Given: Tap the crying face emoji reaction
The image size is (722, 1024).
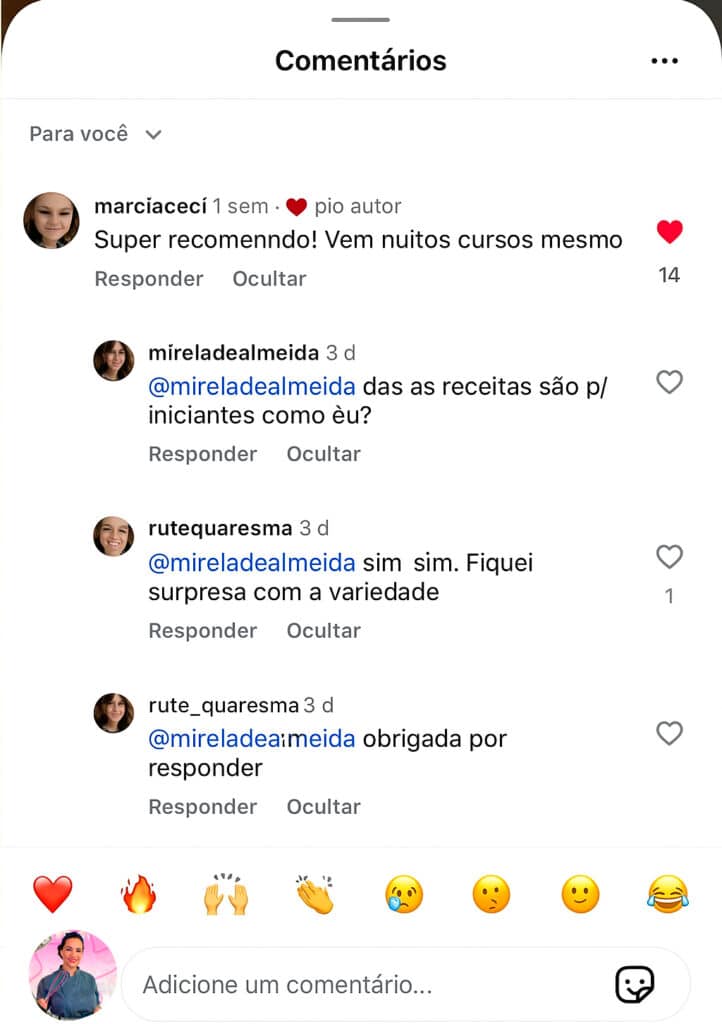Looking at the screenshot, I should click(x=403, y=893).
